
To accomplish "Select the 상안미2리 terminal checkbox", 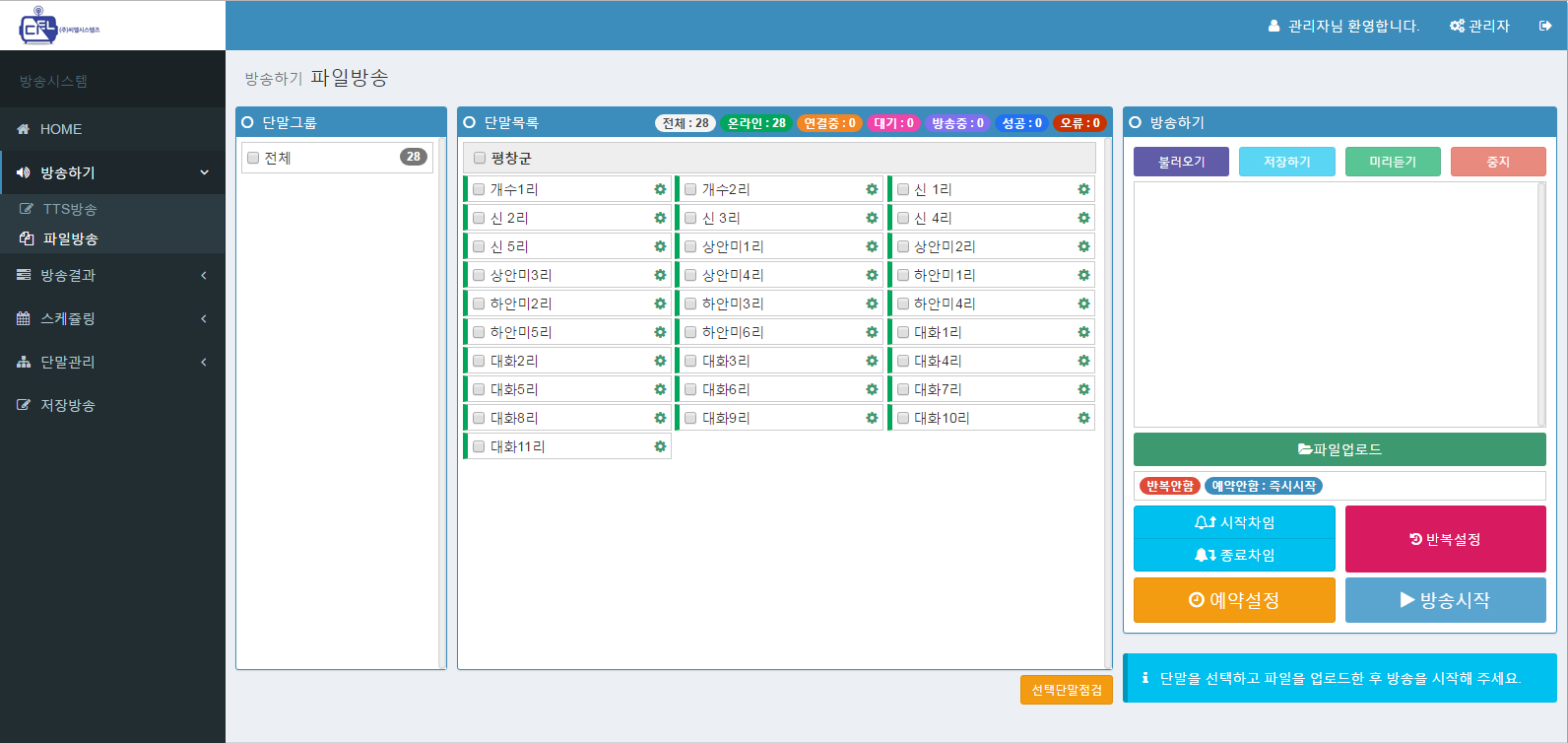I will pyautogui.click(x=903, y=246).
